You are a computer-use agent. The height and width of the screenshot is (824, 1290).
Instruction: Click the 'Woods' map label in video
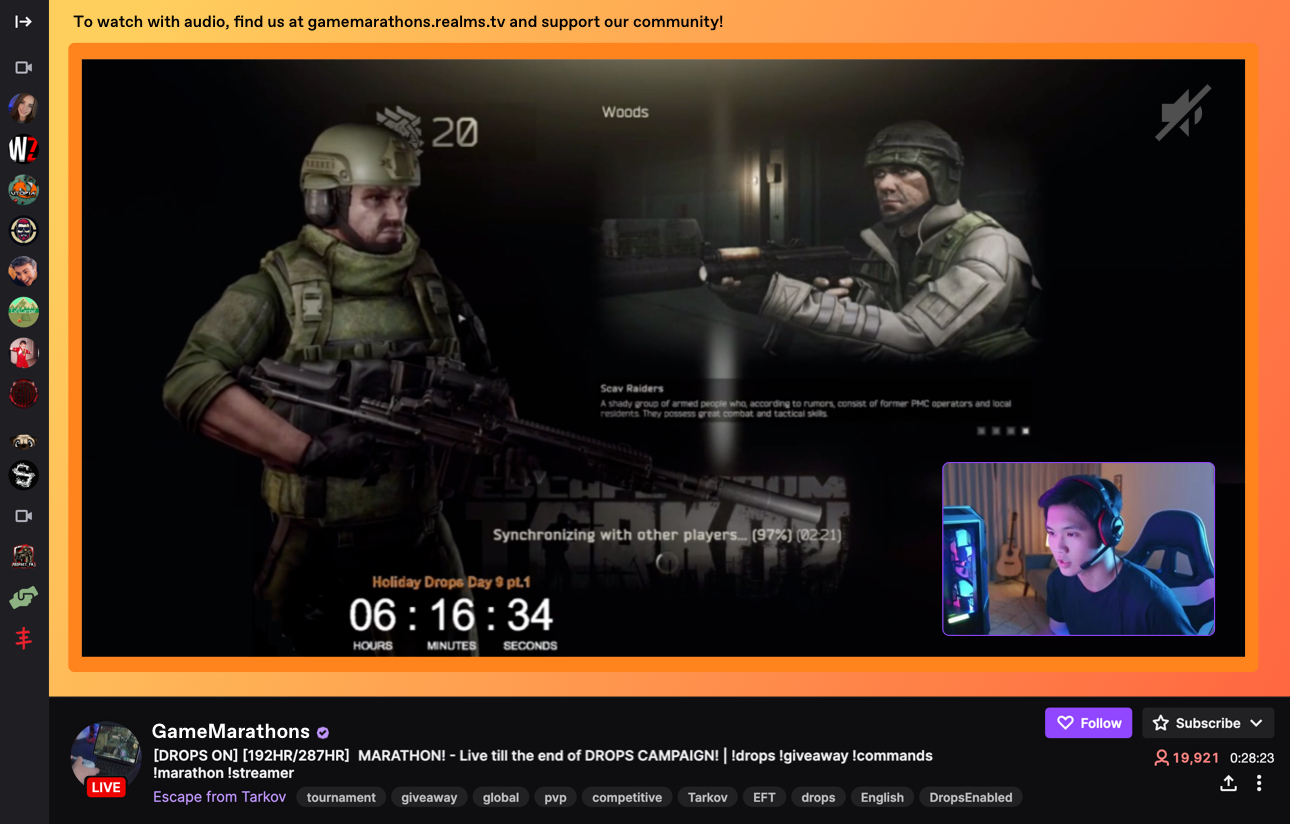pos(625,112)
